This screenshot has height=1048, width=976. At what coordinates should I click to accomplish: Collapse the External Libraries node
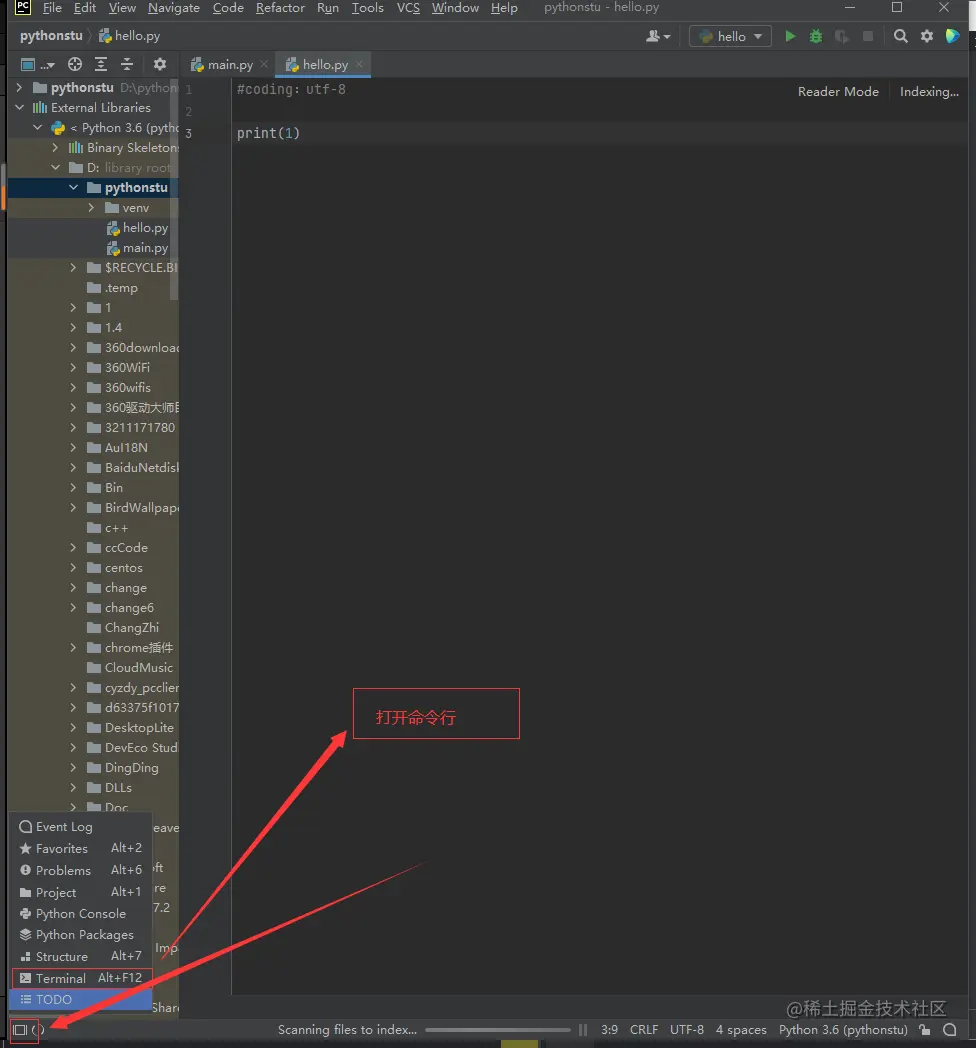19,108
